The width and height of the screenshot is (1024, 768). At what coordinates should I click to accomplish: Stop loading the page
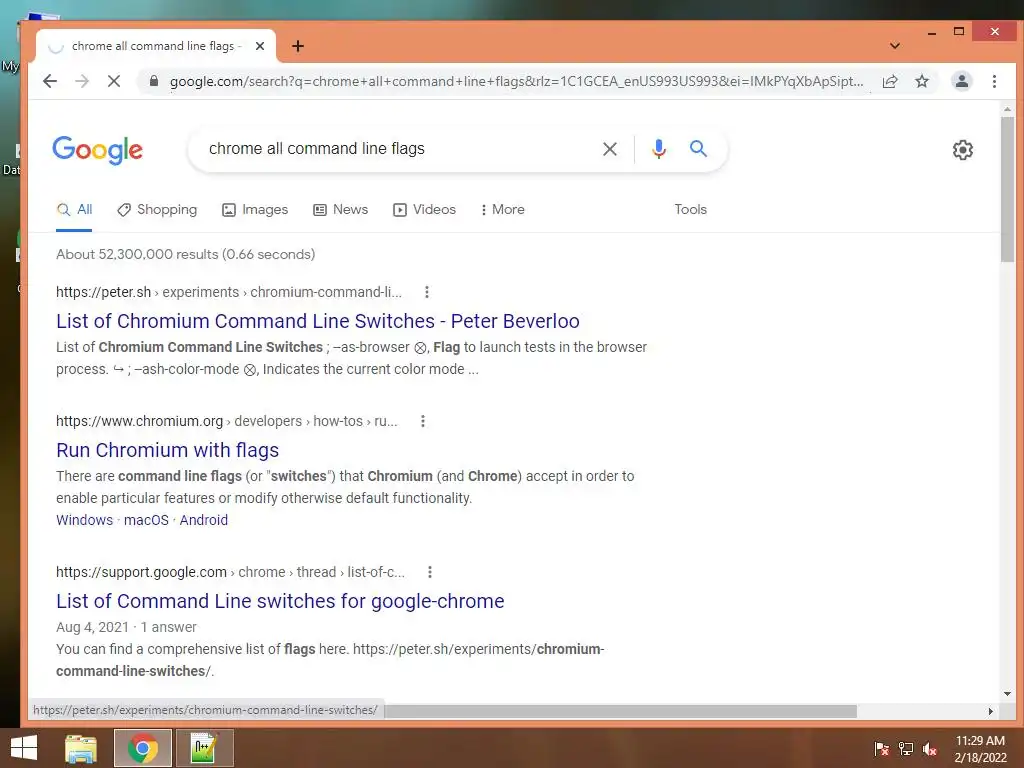tap(114, 81)
